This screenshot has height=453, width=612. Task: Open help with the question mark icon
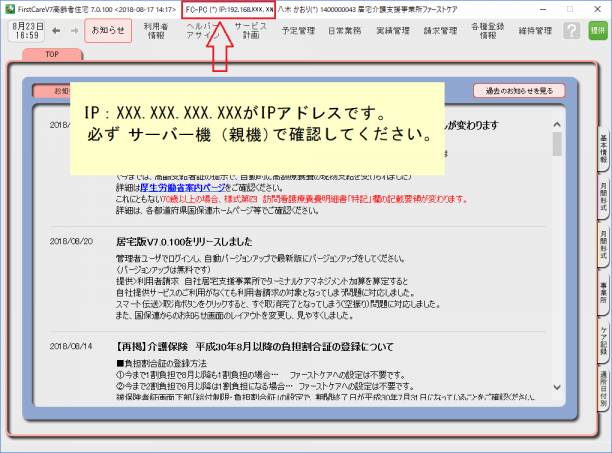[x=570, y=31]
